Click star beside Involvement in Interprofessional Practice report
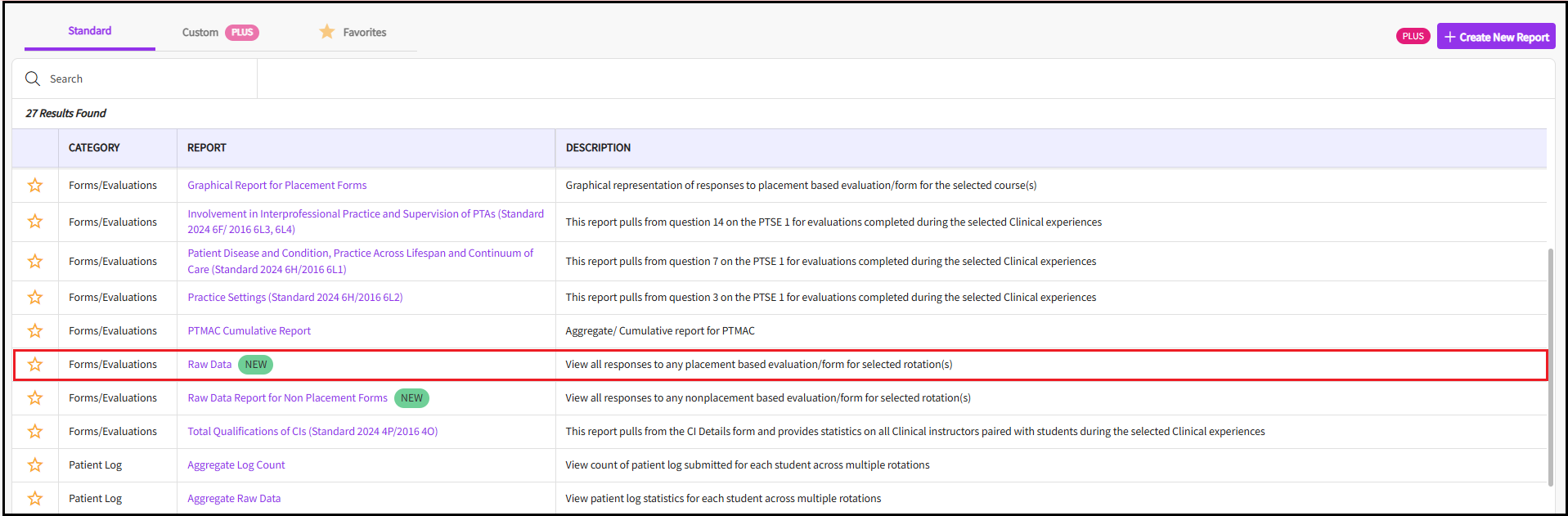 point(35,222)
